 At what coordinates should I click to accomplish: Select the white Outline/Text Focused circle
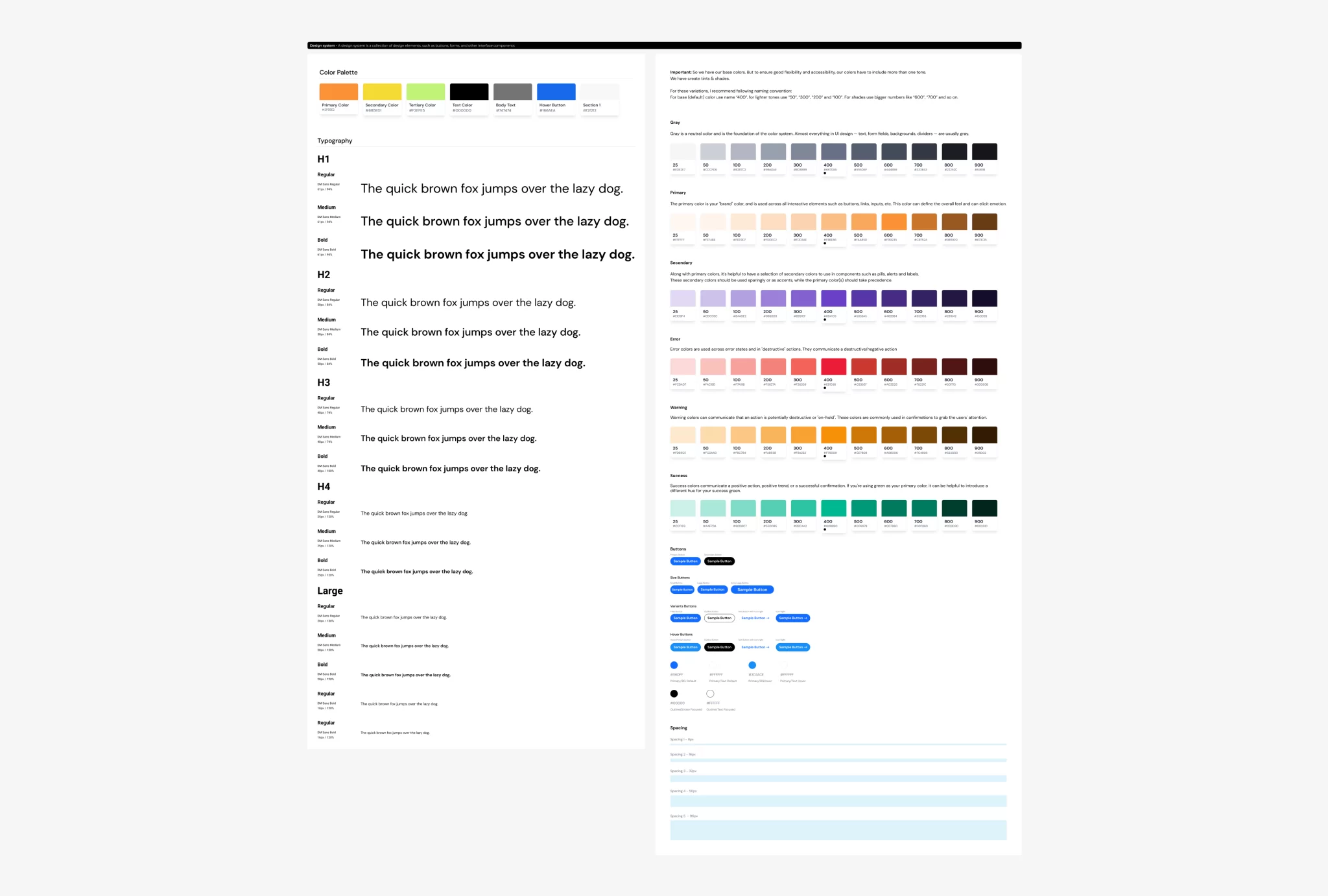click(710, 694)
